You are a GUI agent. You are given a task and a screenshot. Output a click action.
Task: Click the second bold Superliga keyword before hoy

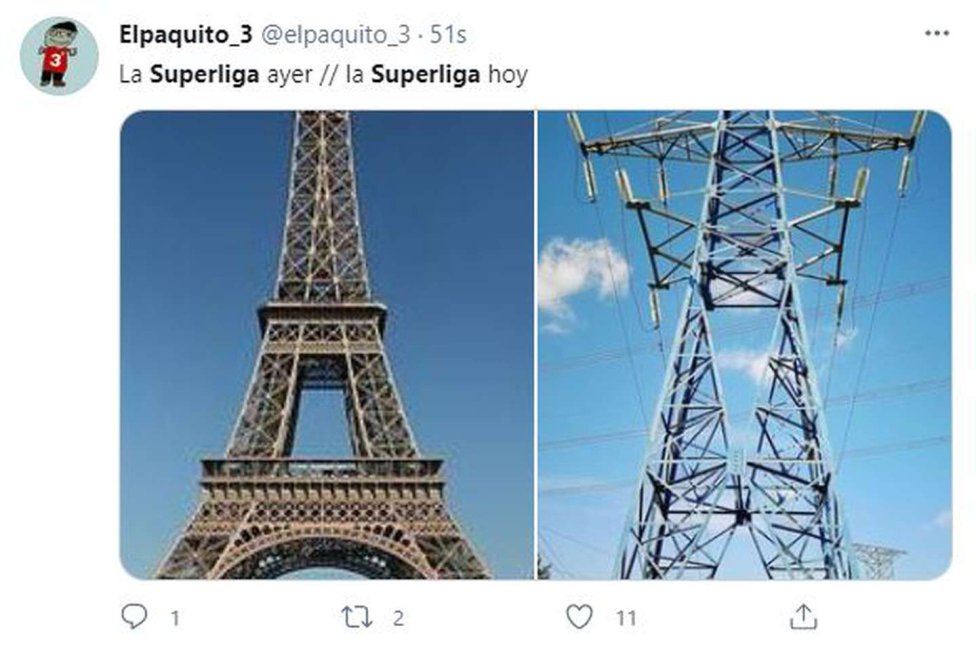[425, 75]
